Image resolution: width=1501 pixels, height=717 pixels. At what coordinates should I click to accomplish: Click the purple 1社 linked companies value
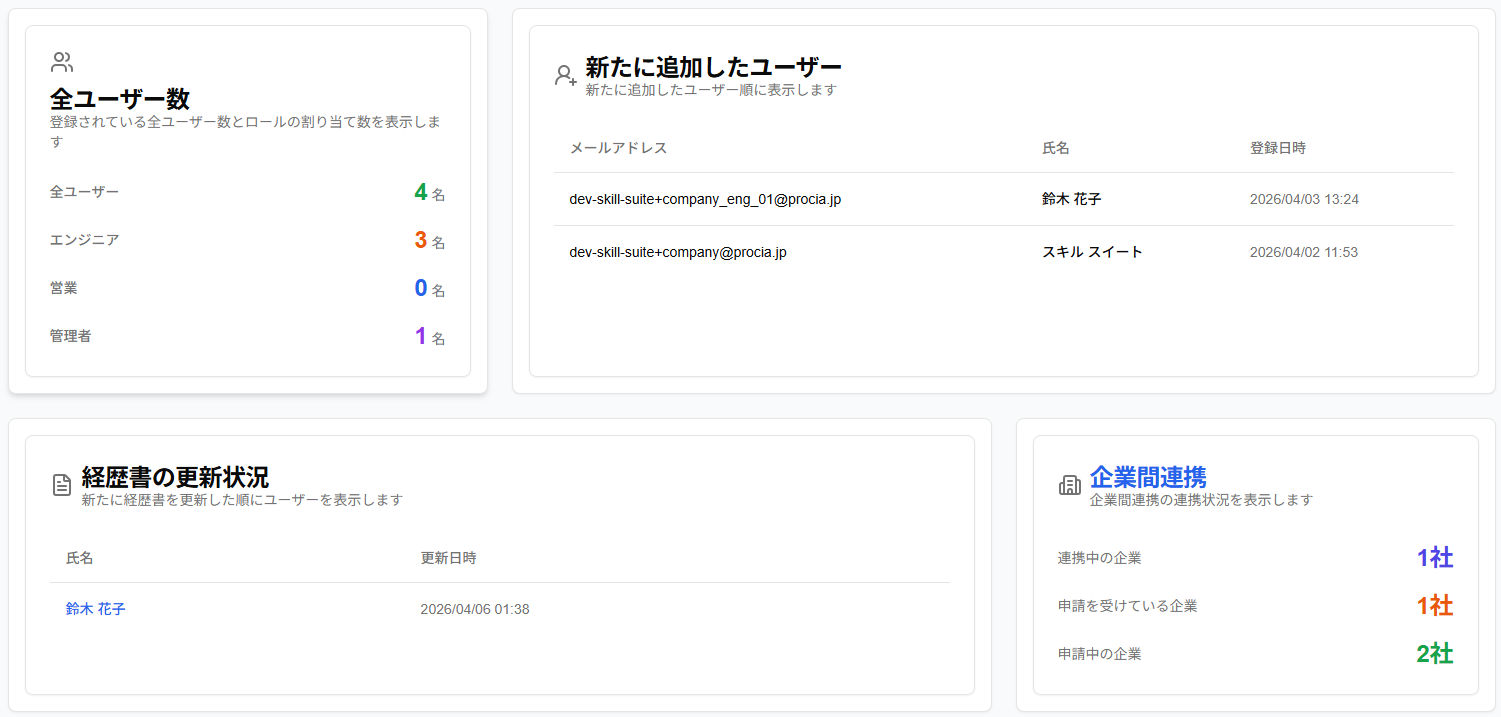coord(1435,558)
